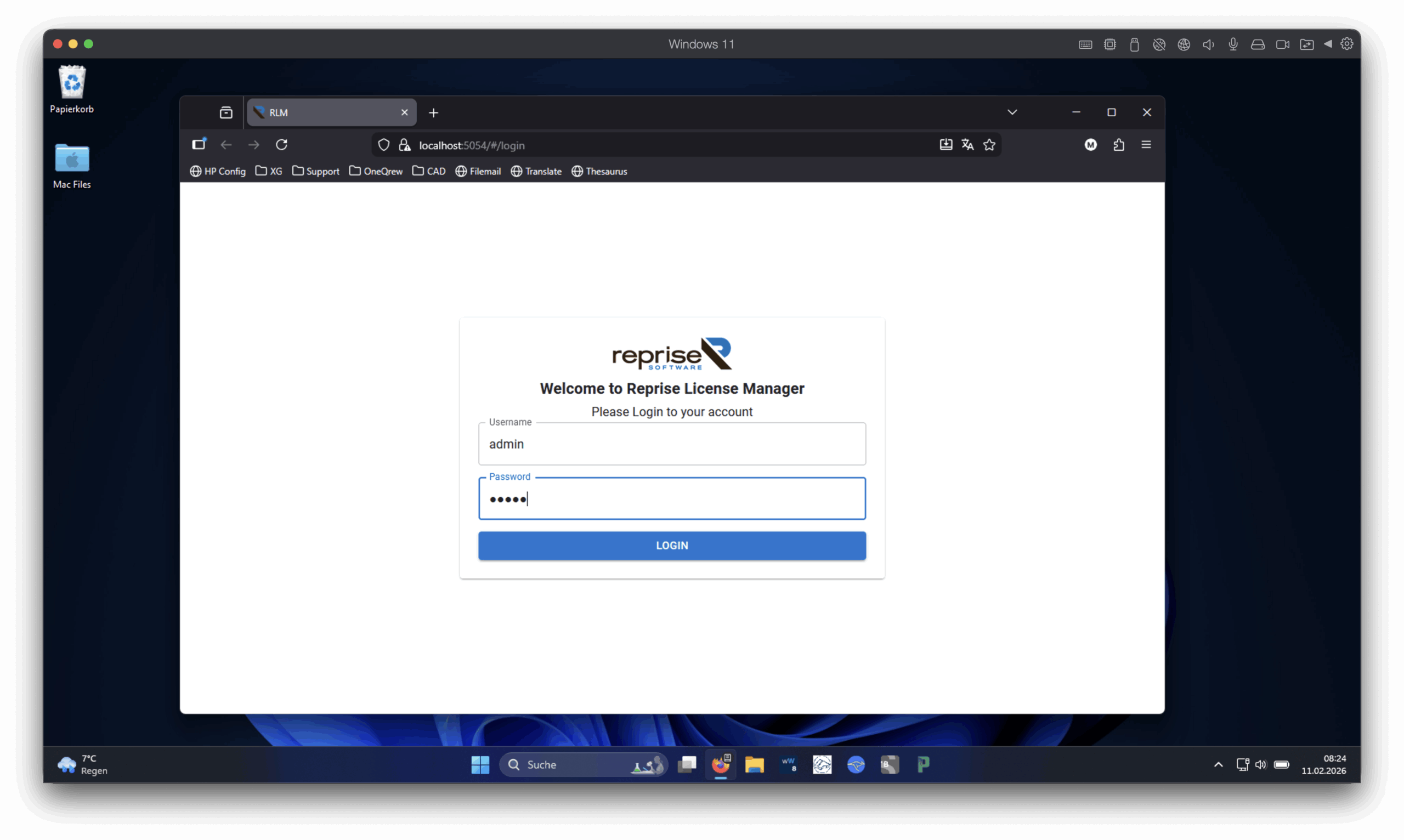This screenshot has height=840, width=1404.
Task: Open the Support bookmarks folder
Action: [x=315, y=171]
